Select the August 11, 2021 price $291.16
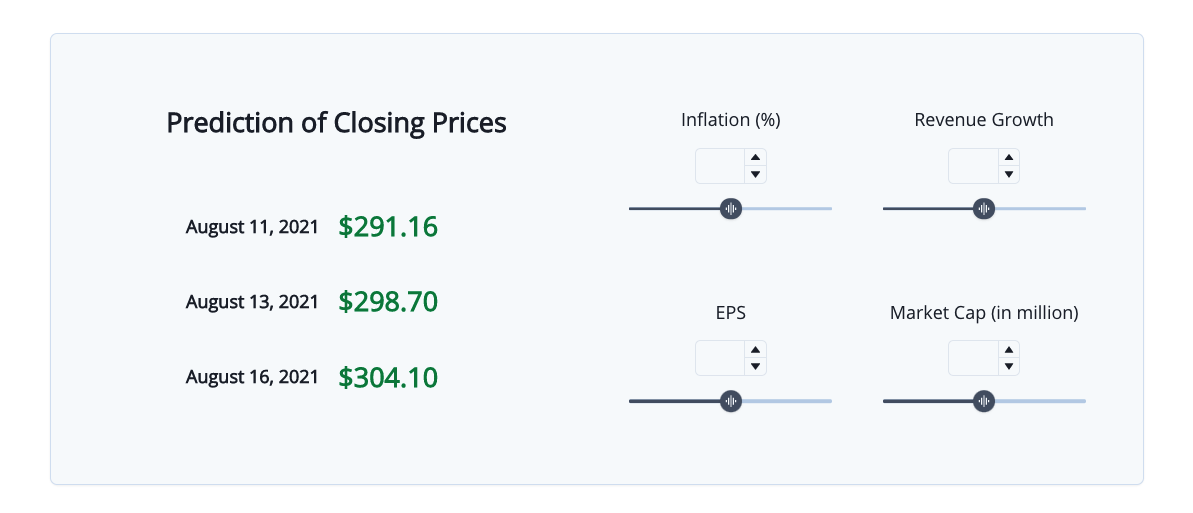 tap(388, 227)
